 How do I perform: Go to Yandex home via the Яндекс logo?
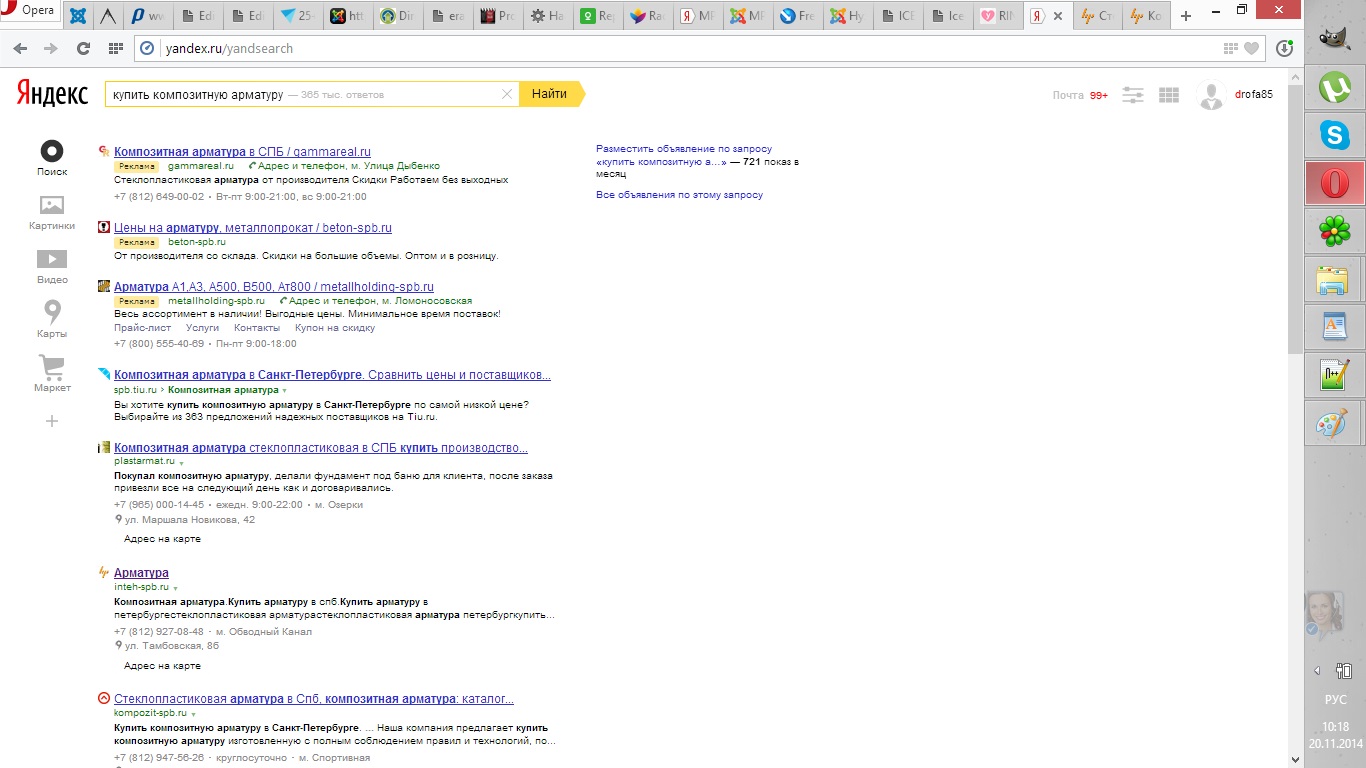(52, 94)
